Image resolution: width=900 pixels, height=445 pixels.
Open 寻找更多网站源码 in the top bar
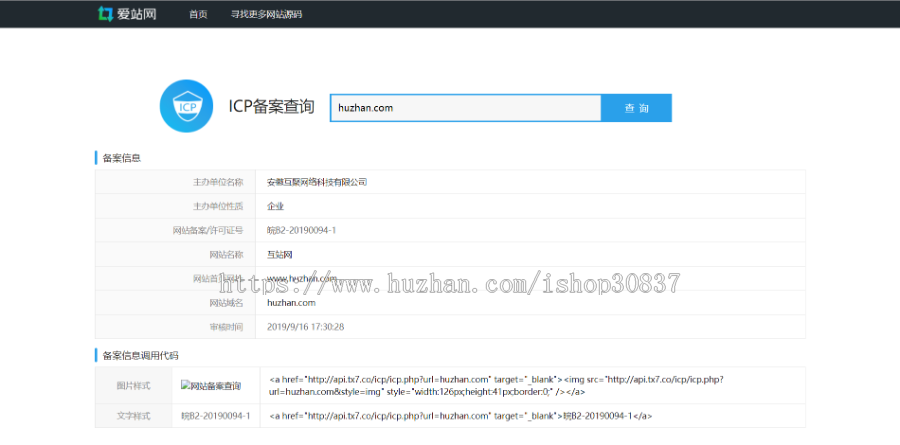pos(266,14)
